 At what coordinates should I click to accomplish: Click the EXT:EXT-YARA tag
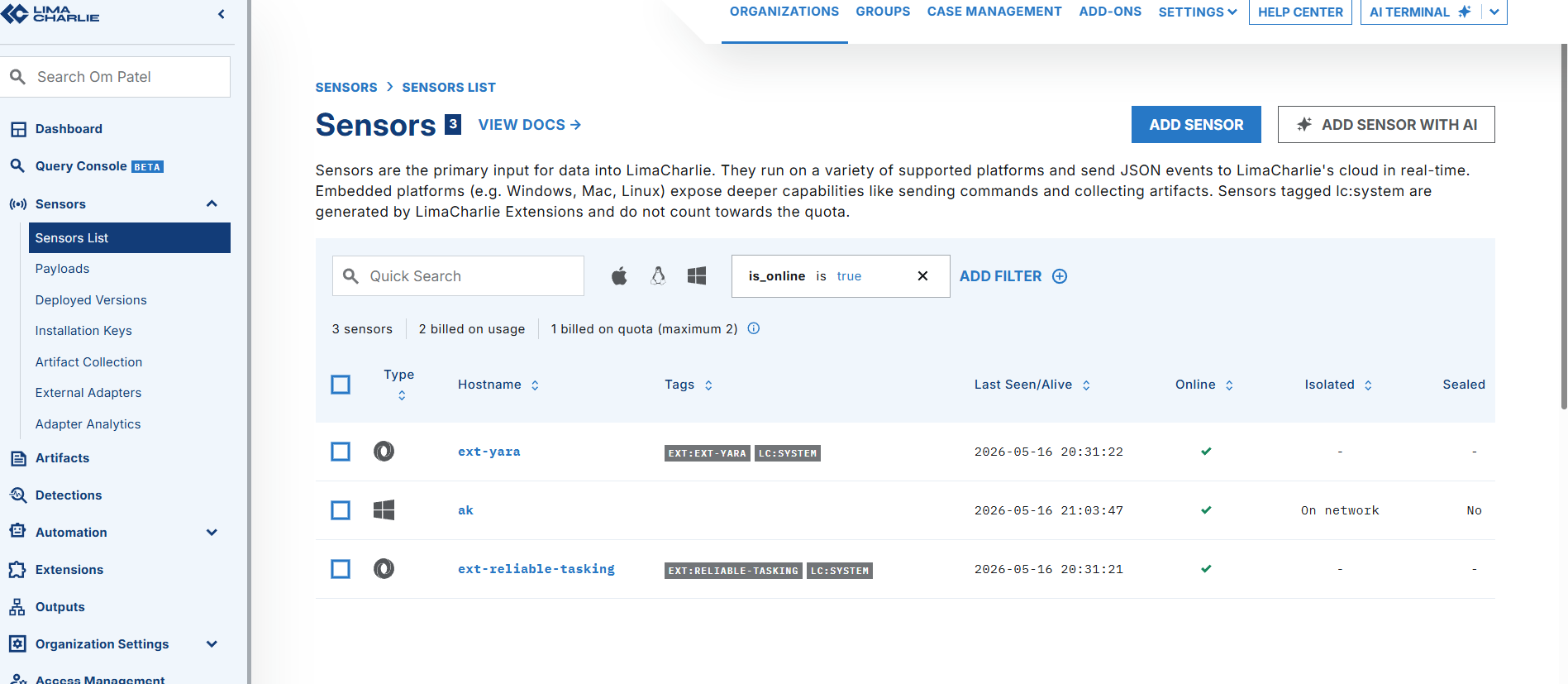pos(708,453)
